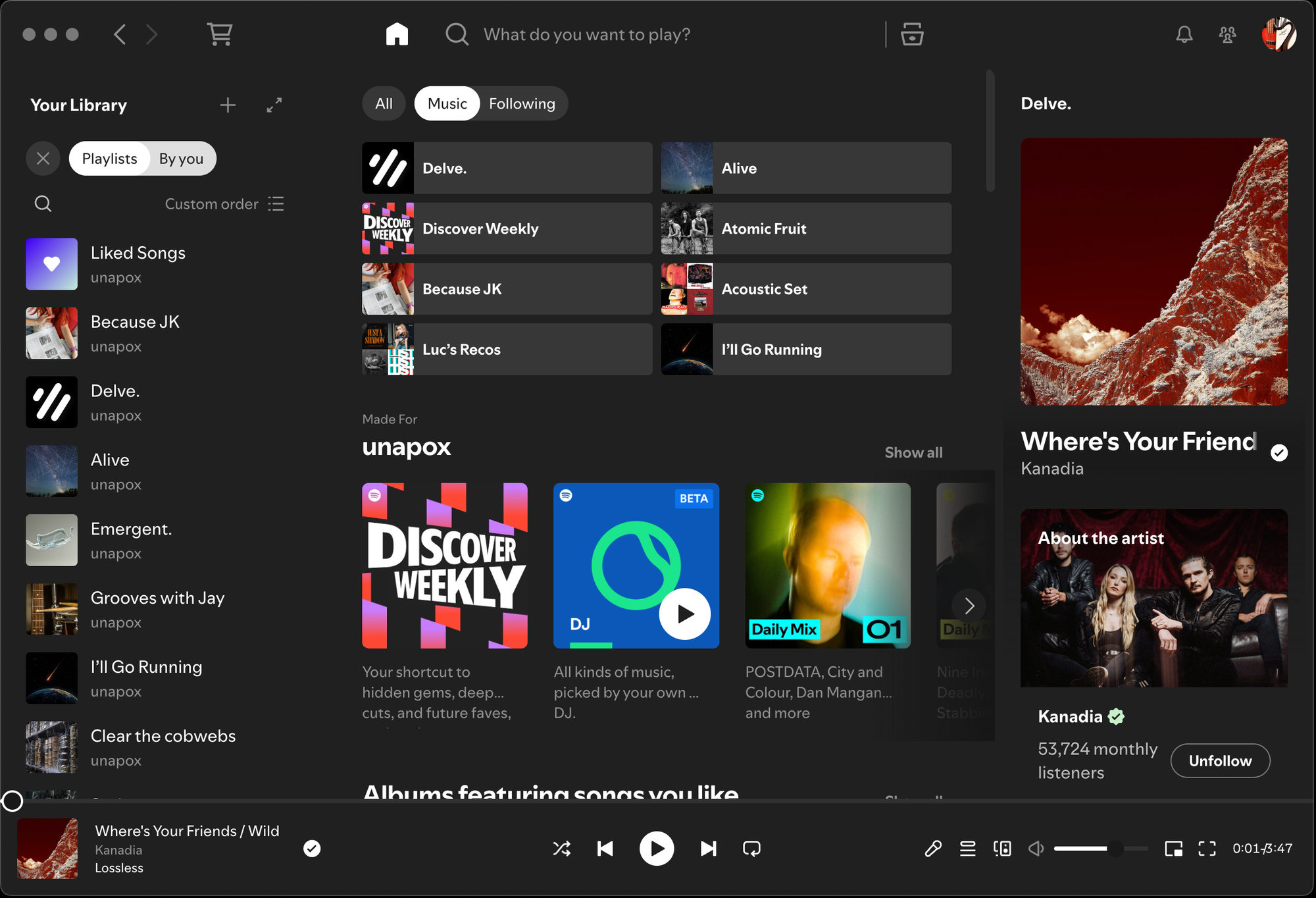Select the Playlists library filter
This screenshot has width=1316, height=898.
pyautogui.click(x=109, y=159)
